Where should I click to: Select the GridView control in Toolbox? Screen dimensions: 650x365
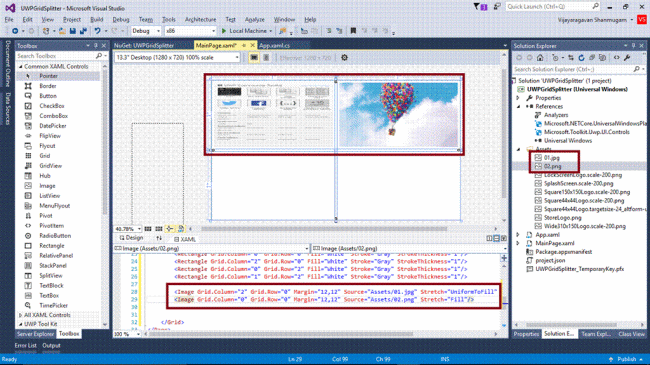pos(51,165)
